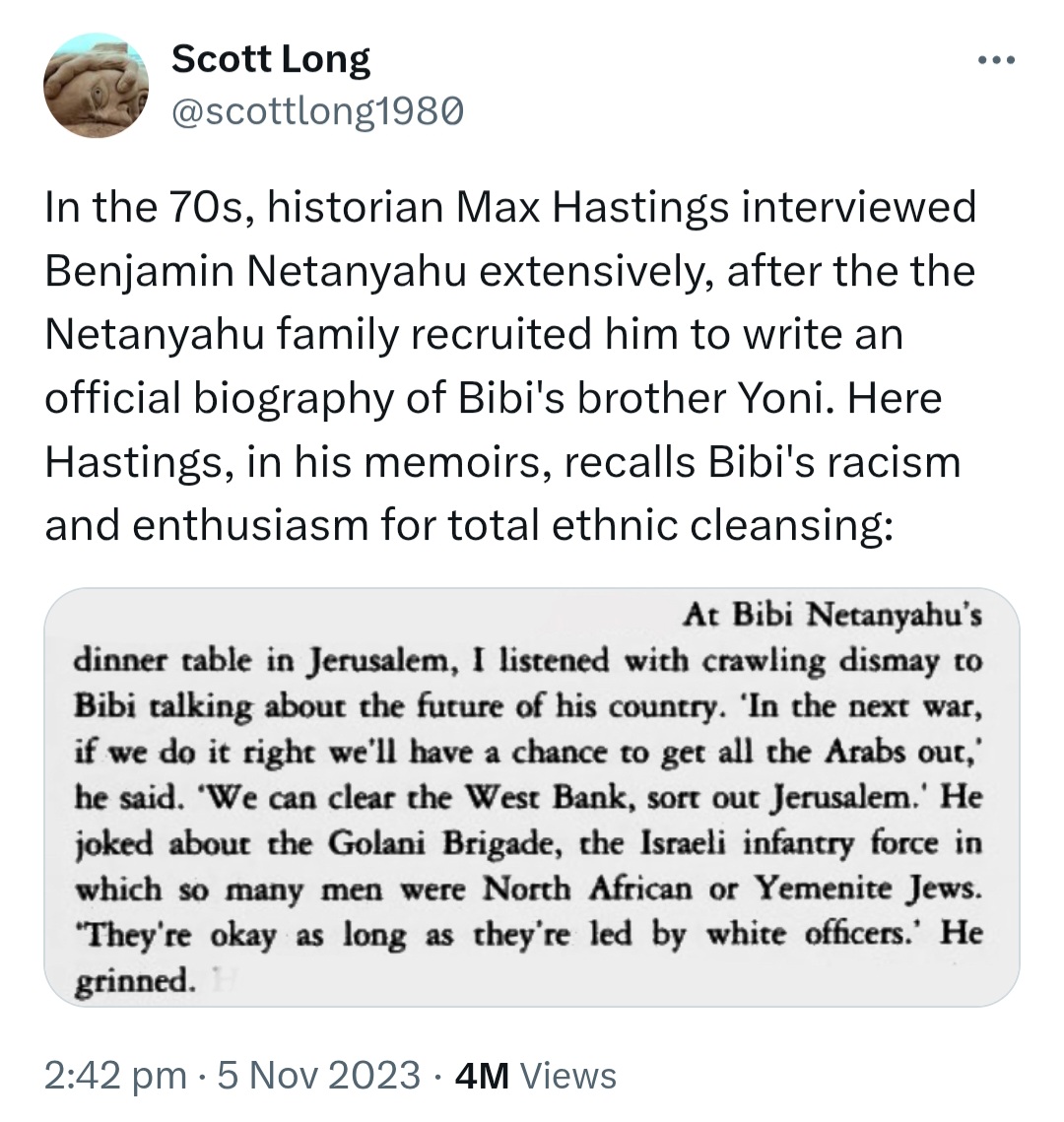Click 'Benjamin Netanyahu' in the tweet body
1064x1122 pixels.
point(255,272)
